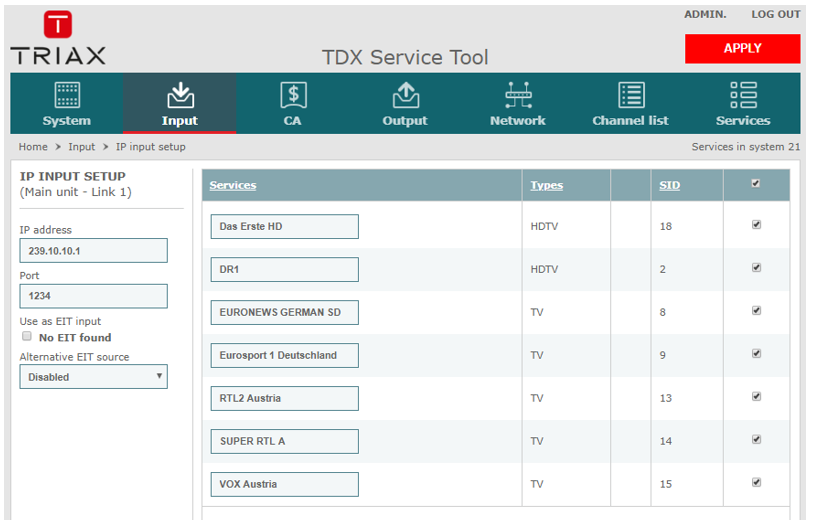Click HDTV type in DR1 row

[x=544, y=270]
